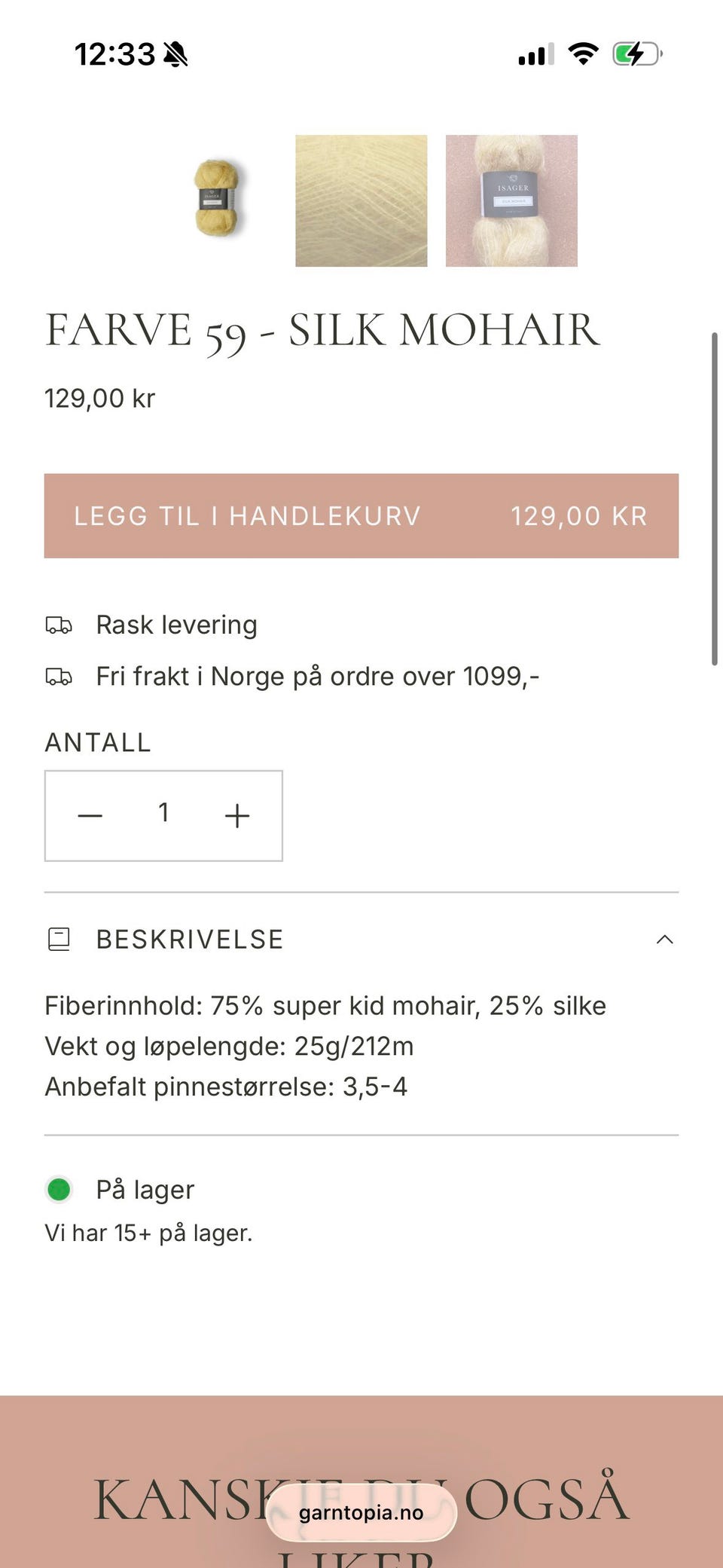This screenshot has height=1568, width=723.
Task: Click the green På lager status dot
Action: [59, 1190]
